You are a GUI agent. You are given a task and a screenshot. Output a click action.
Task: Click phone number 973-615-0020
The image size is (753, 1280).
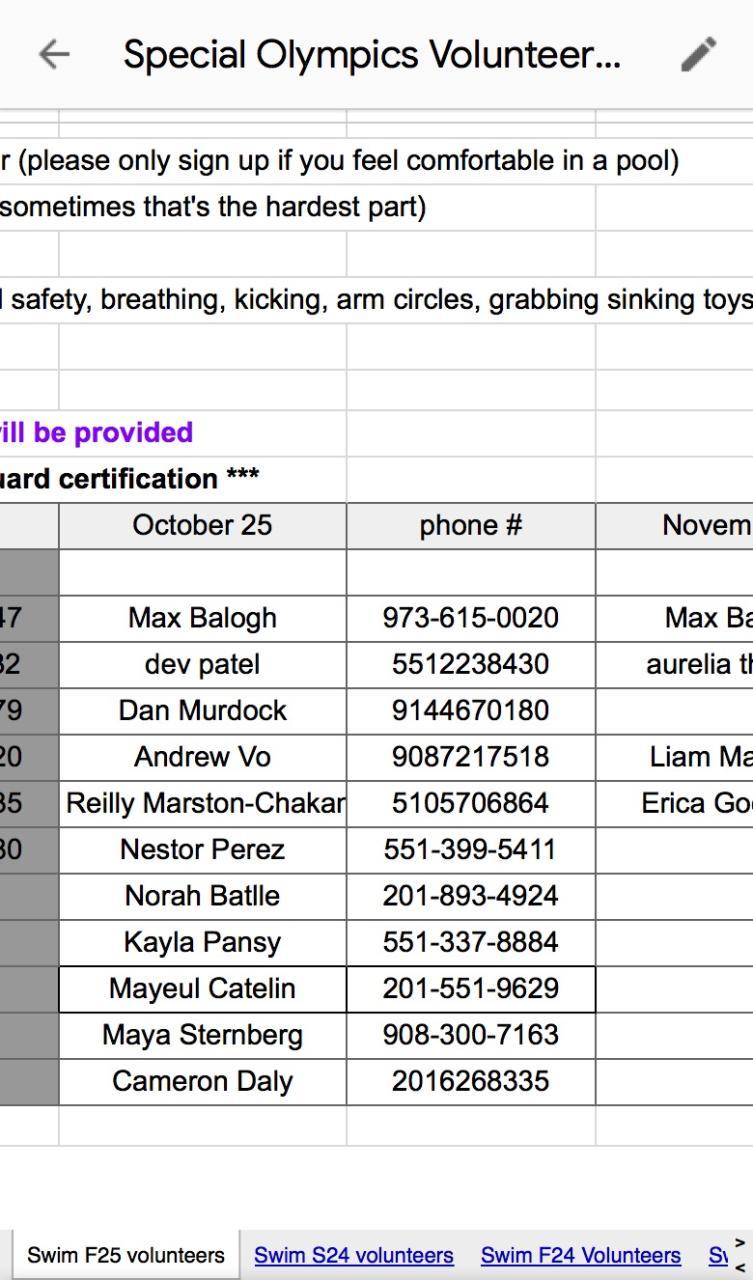(470, 618)
